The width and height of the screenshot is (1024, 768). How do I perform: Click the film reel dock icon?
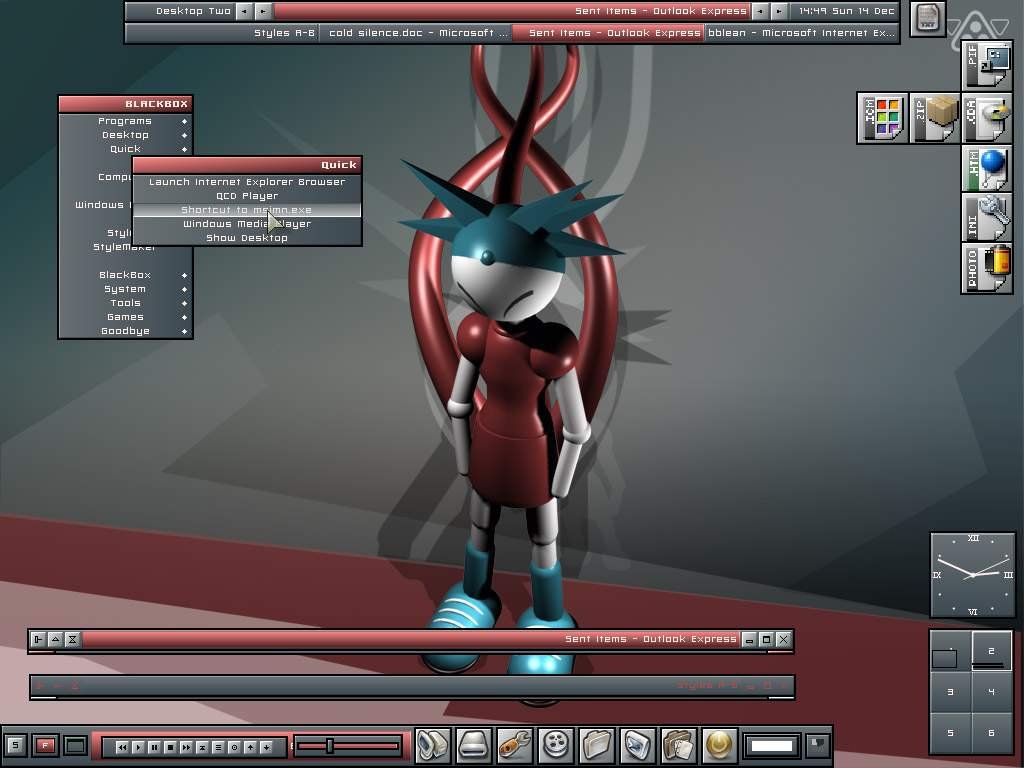click(x=556, y=745)
